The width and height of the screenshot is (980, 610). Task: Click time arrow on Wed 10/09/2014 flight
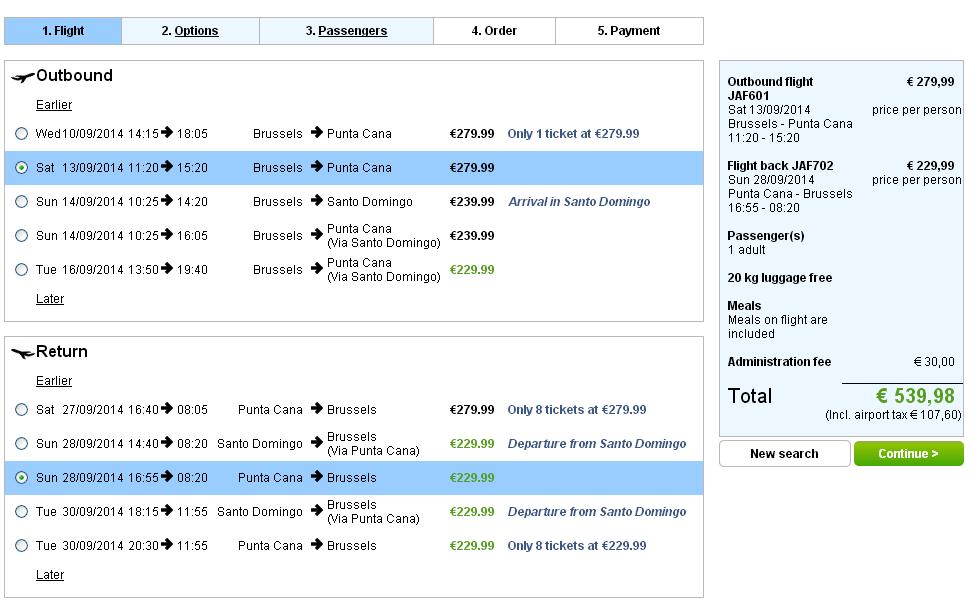pos(167,132)
